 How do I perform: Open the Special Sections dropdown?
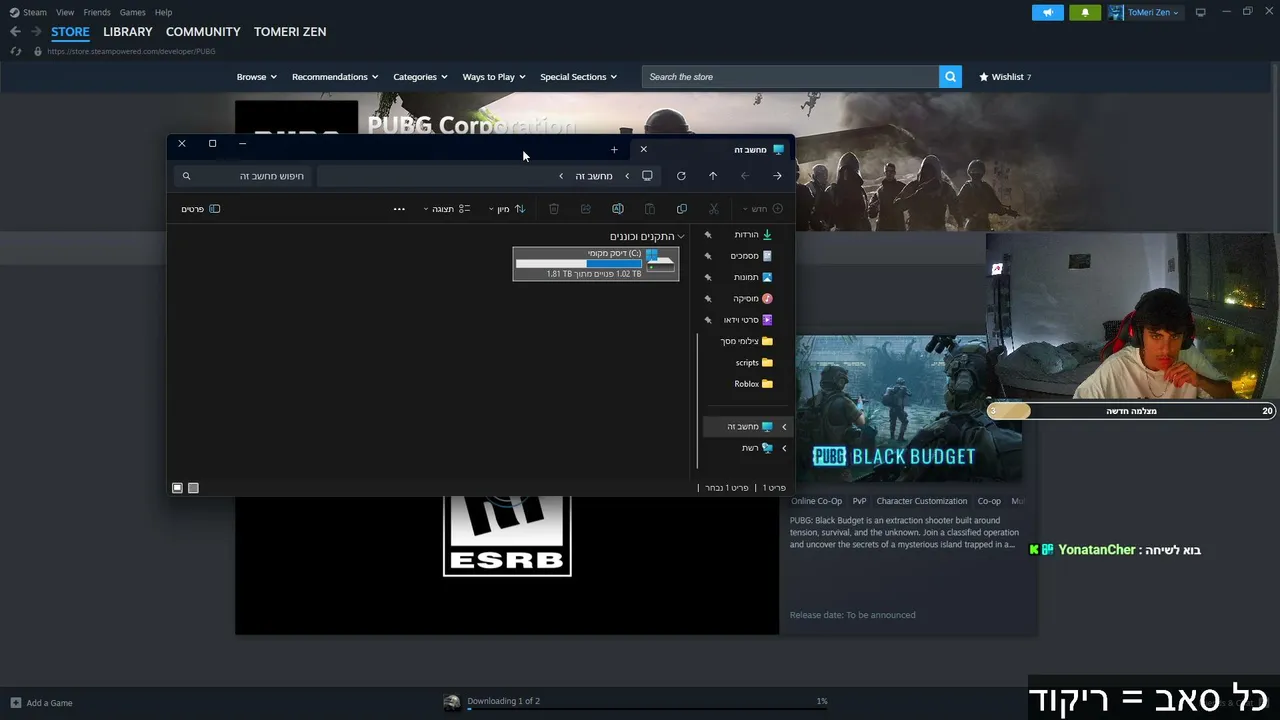point(578,77)
